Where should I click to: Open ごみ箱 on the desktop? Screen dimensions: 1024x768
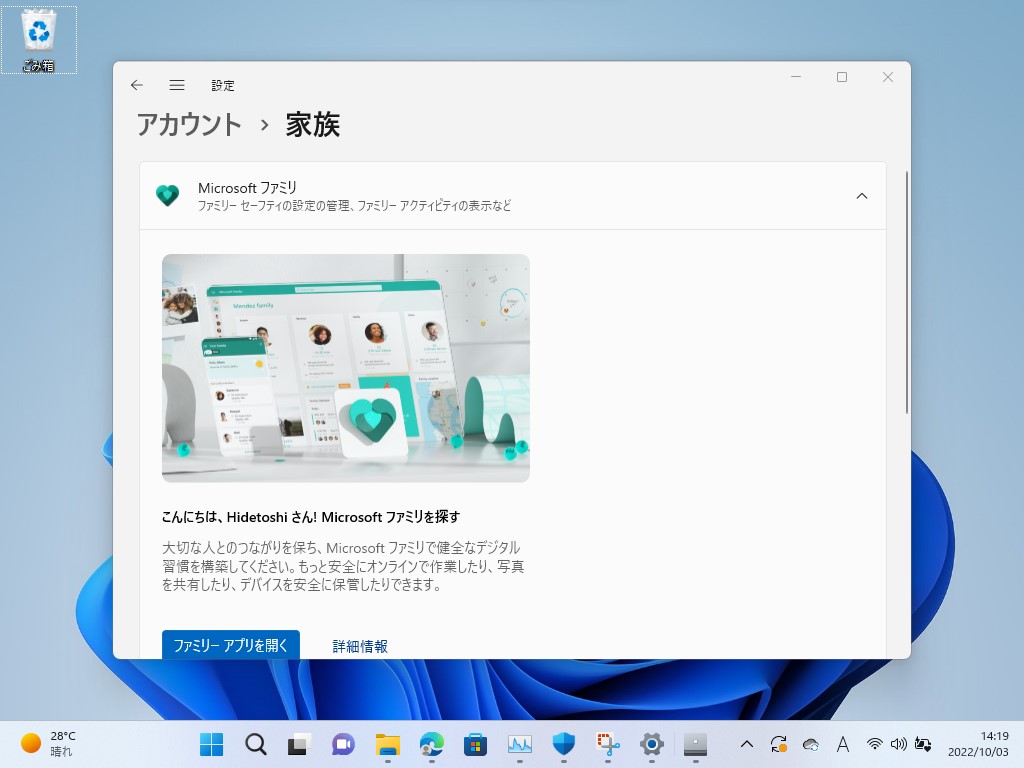tap(38, 35)
